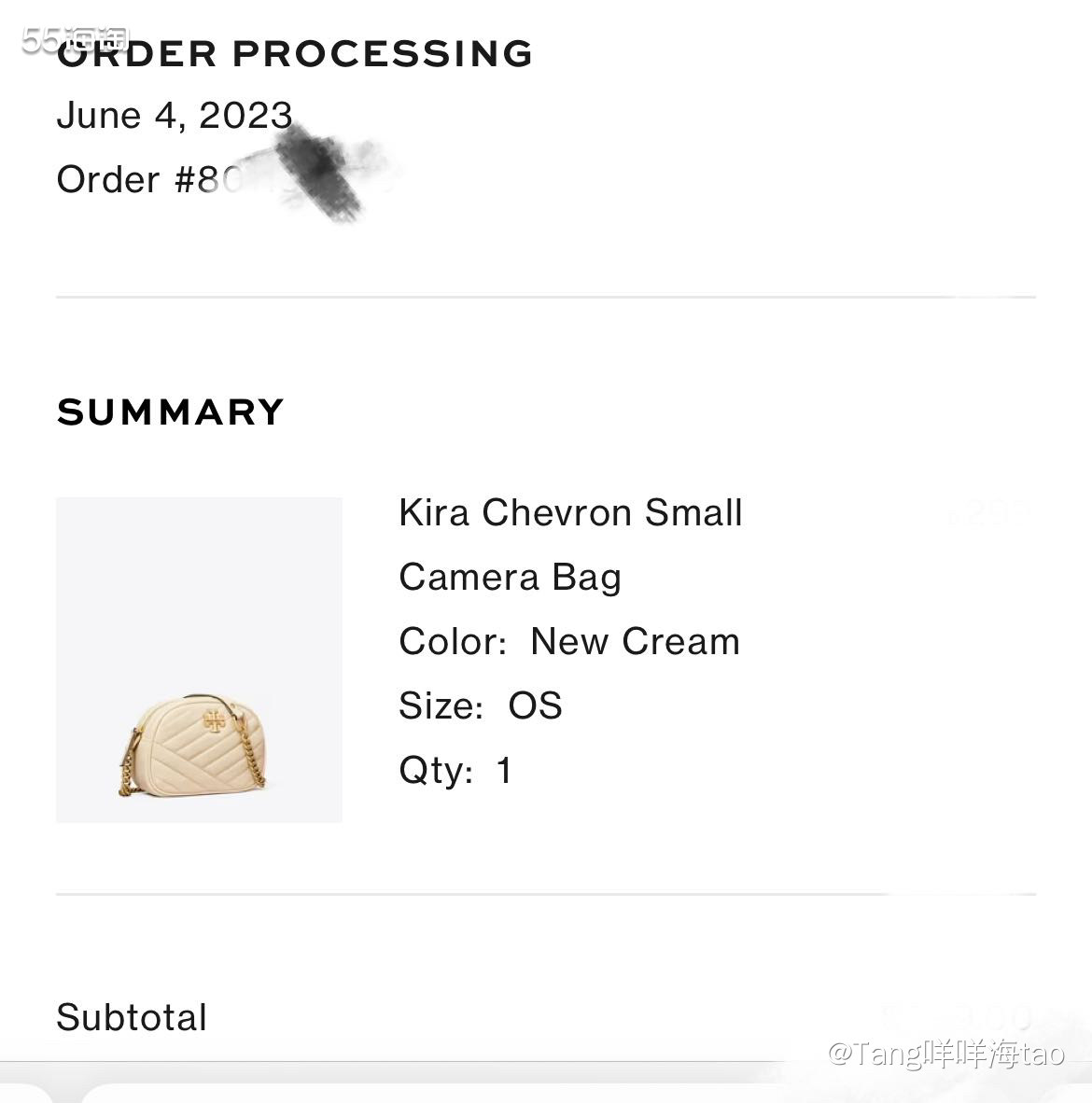Click the faded item price beside product name
Image resolution: width=1092 pixels, height=1103 pixels.
[989, 513]
